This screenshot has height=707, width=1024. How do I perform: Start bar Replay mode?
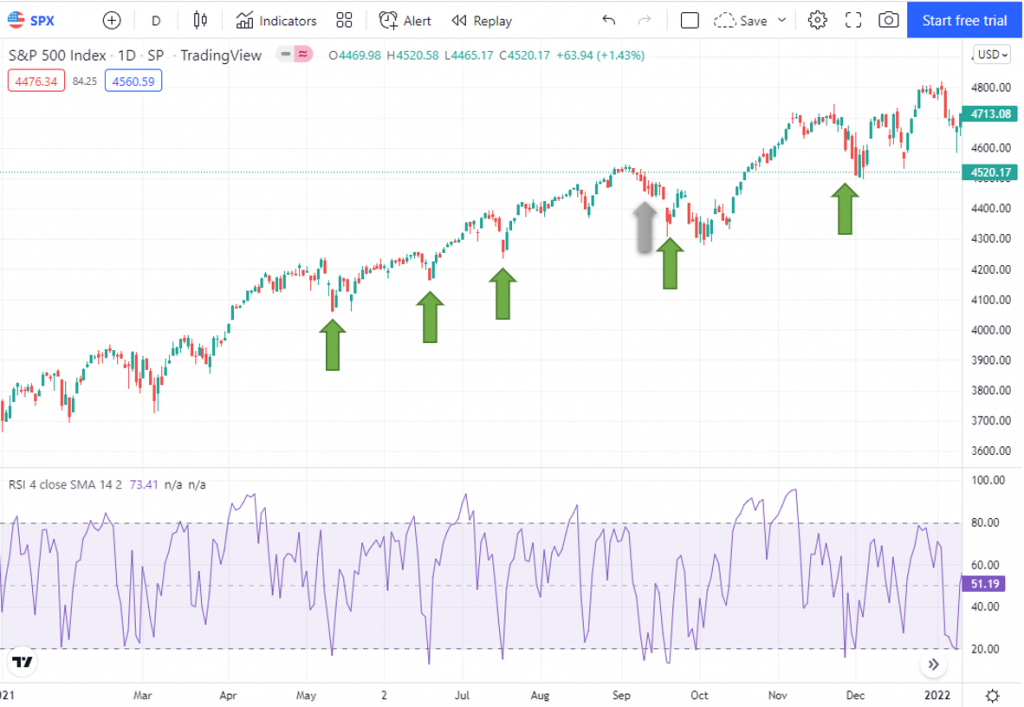pos(482,20)
